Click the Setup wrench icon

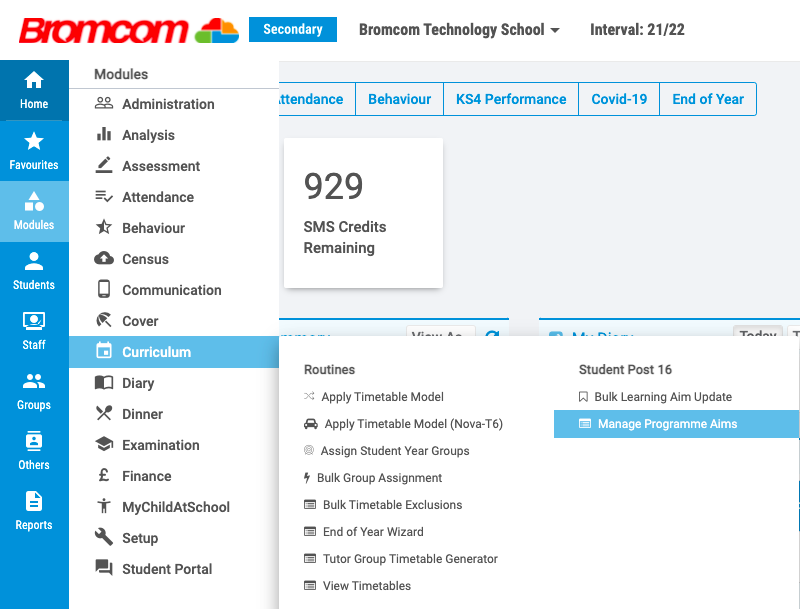(x=104, y=537)
